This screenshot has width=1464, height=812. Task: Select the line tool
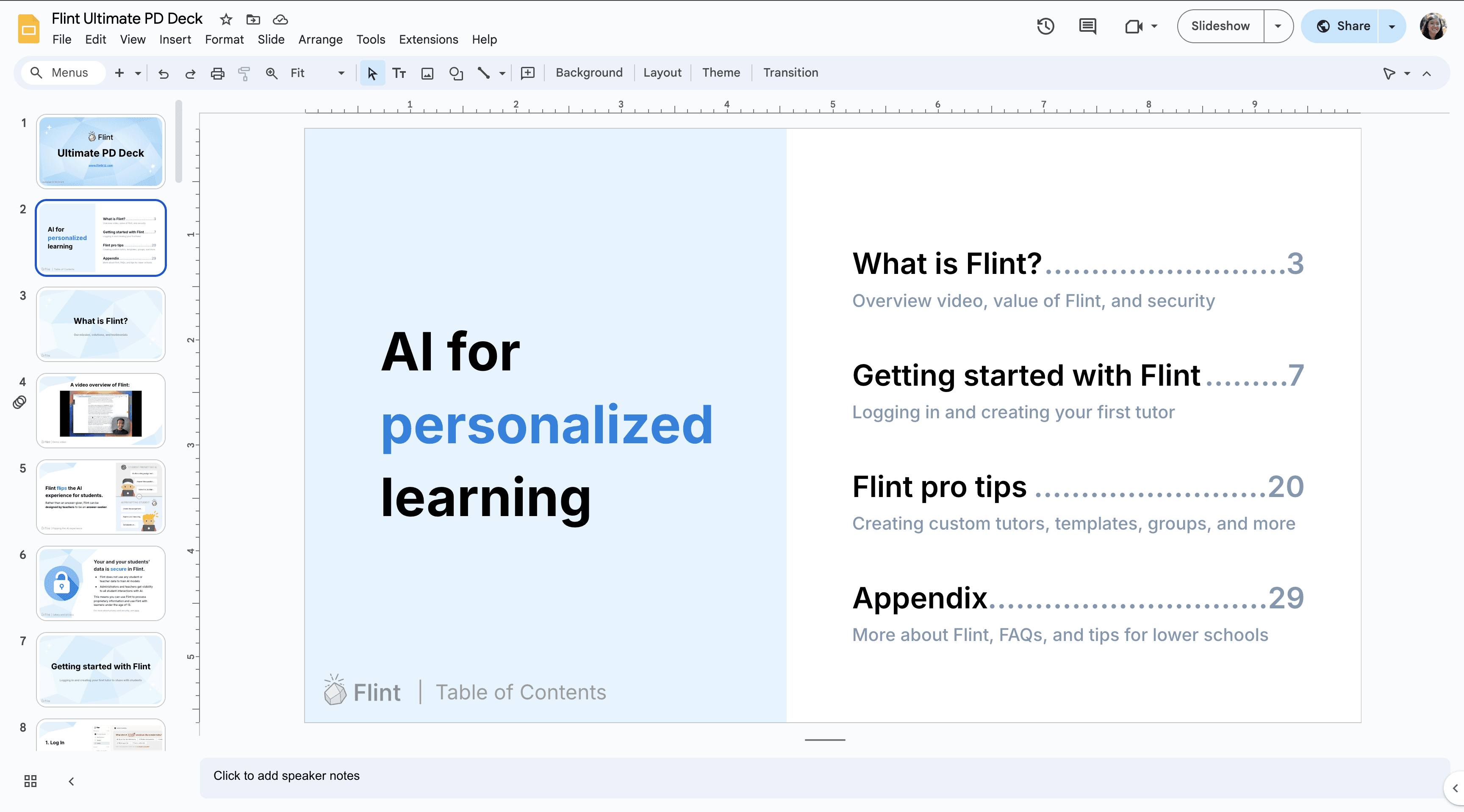[x=484, y=73]
